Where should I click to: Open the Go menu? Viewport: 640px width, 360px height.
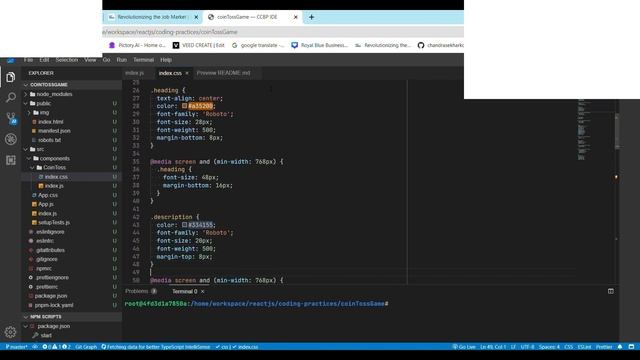[106, 60]
